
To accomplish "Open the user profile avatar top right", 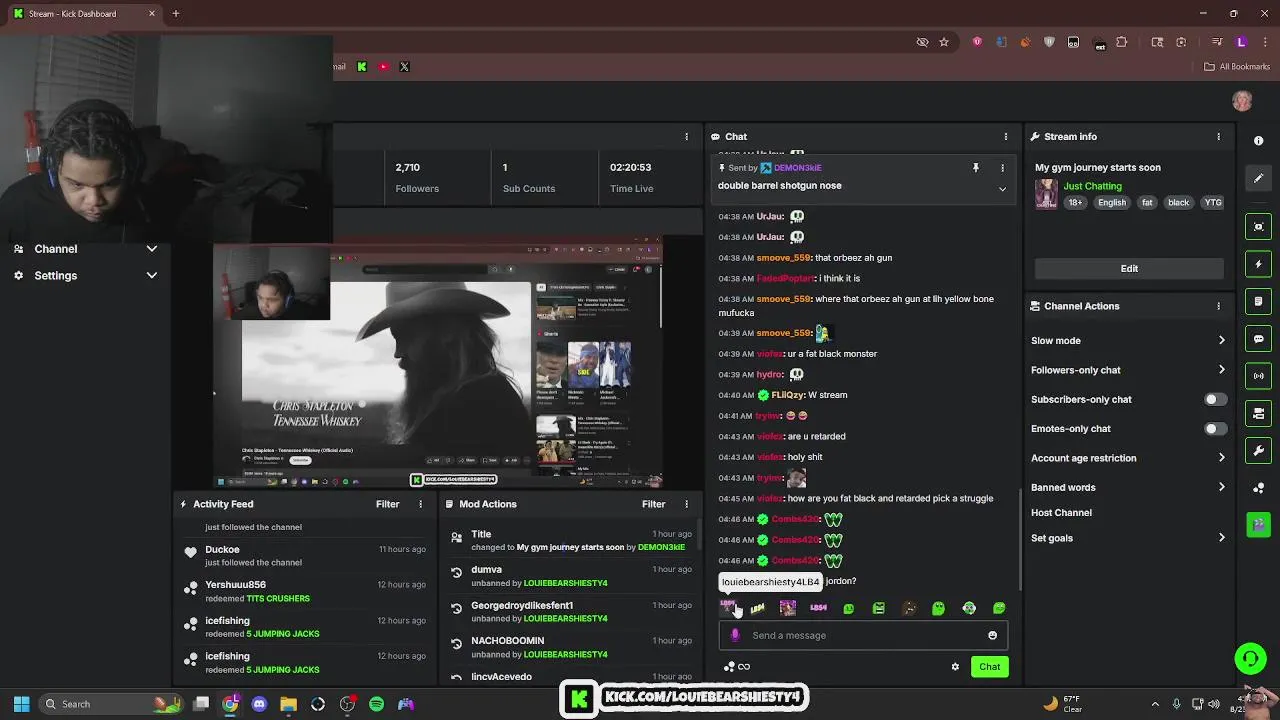I will coord(1242,101).
